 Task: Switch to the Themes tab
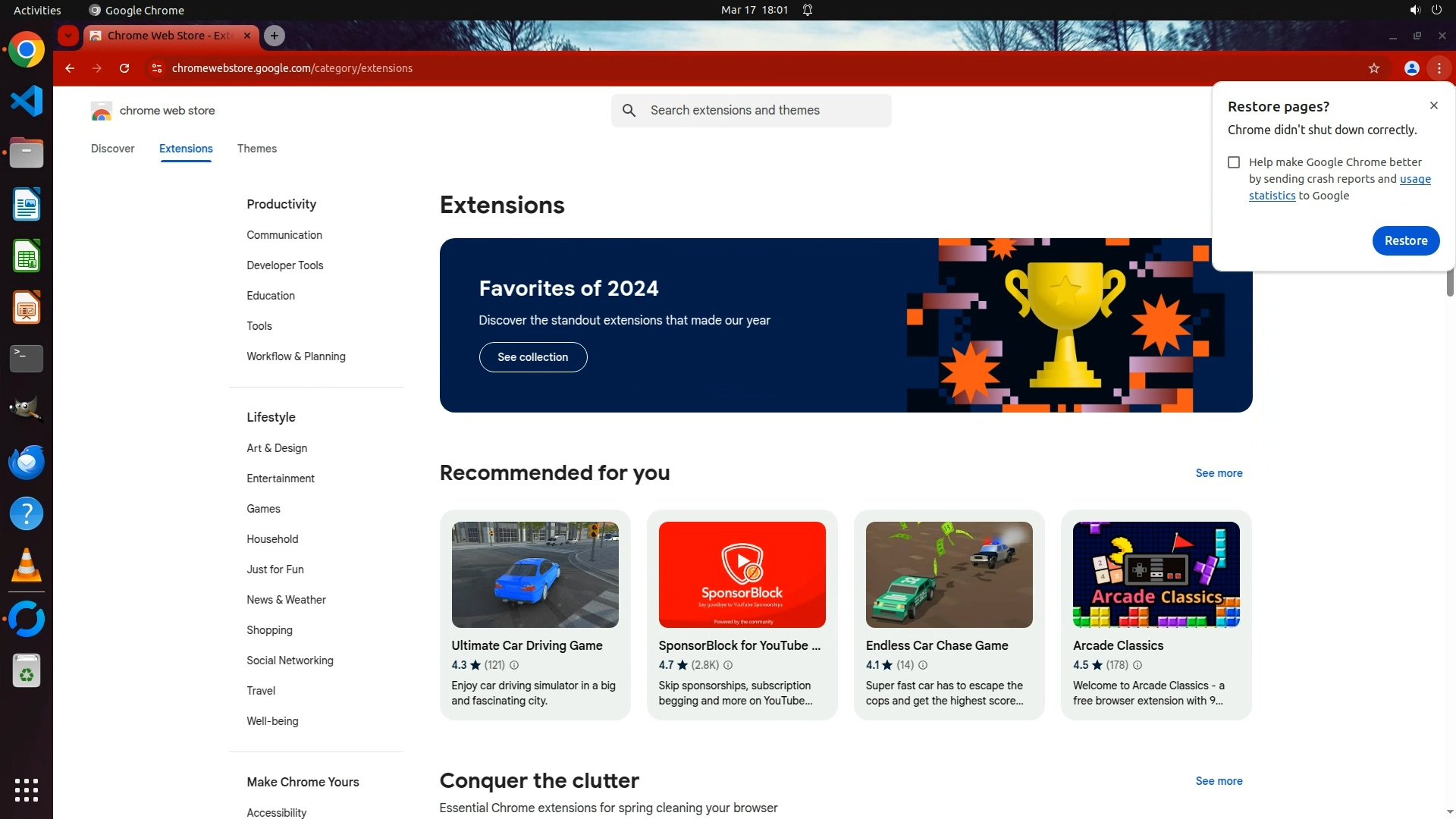[x=256, y=149]
